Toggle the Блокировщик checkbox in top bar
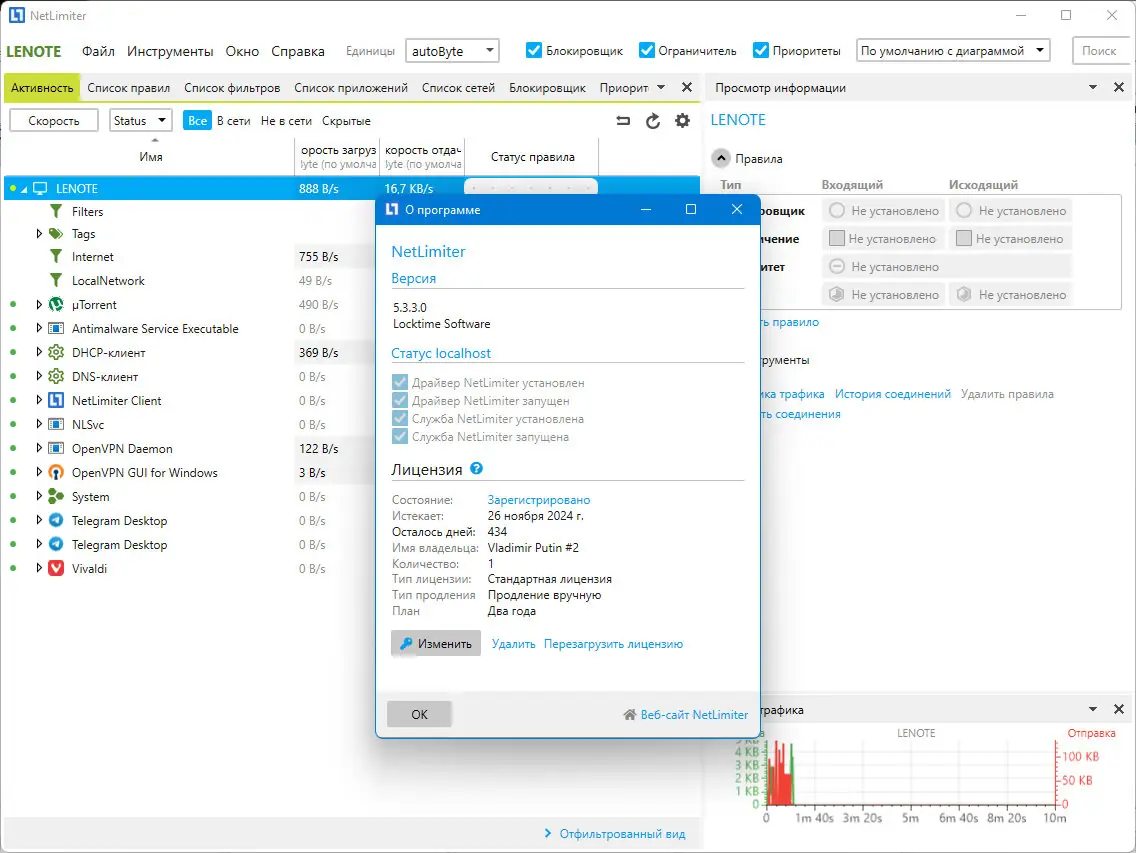1136x853 pixels. [x=534, y=50]
